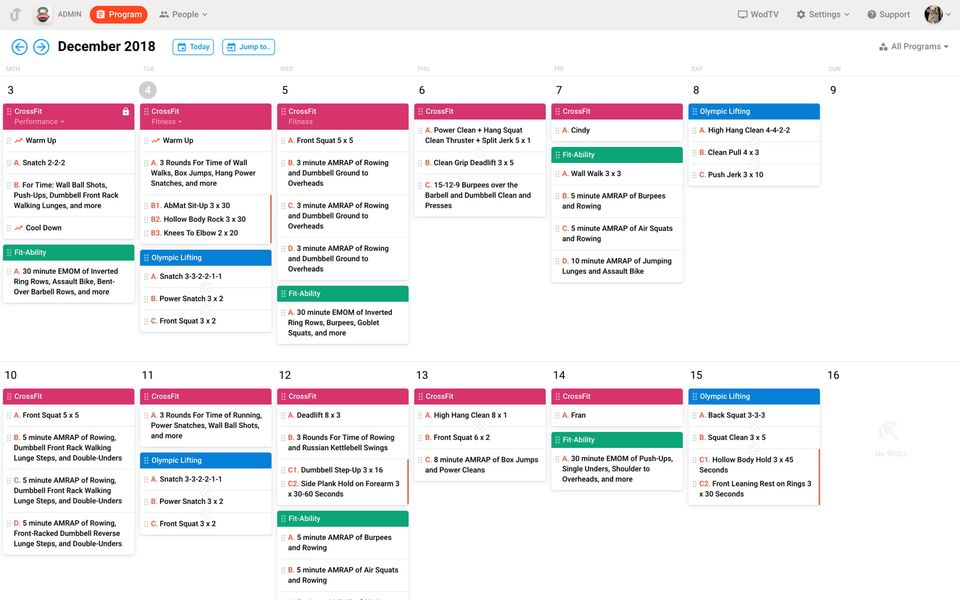Click the Today button
The height and width of the screenshot is (600, 960).
point(193,47)
